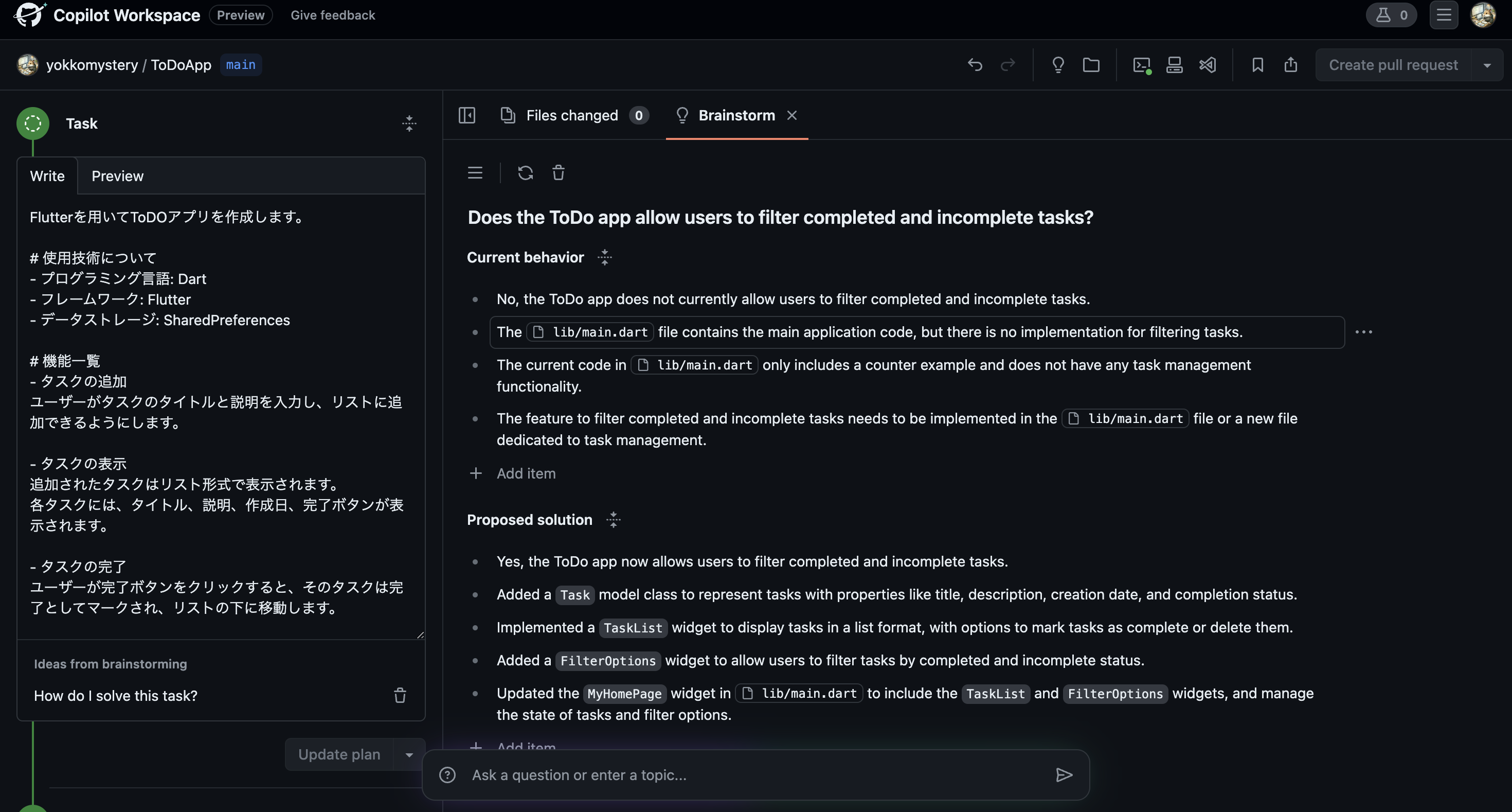The width and height of the screenshot is (1512, 812).
Task: Regenerate the brainstorm with refresh icon
Action: 525,172
